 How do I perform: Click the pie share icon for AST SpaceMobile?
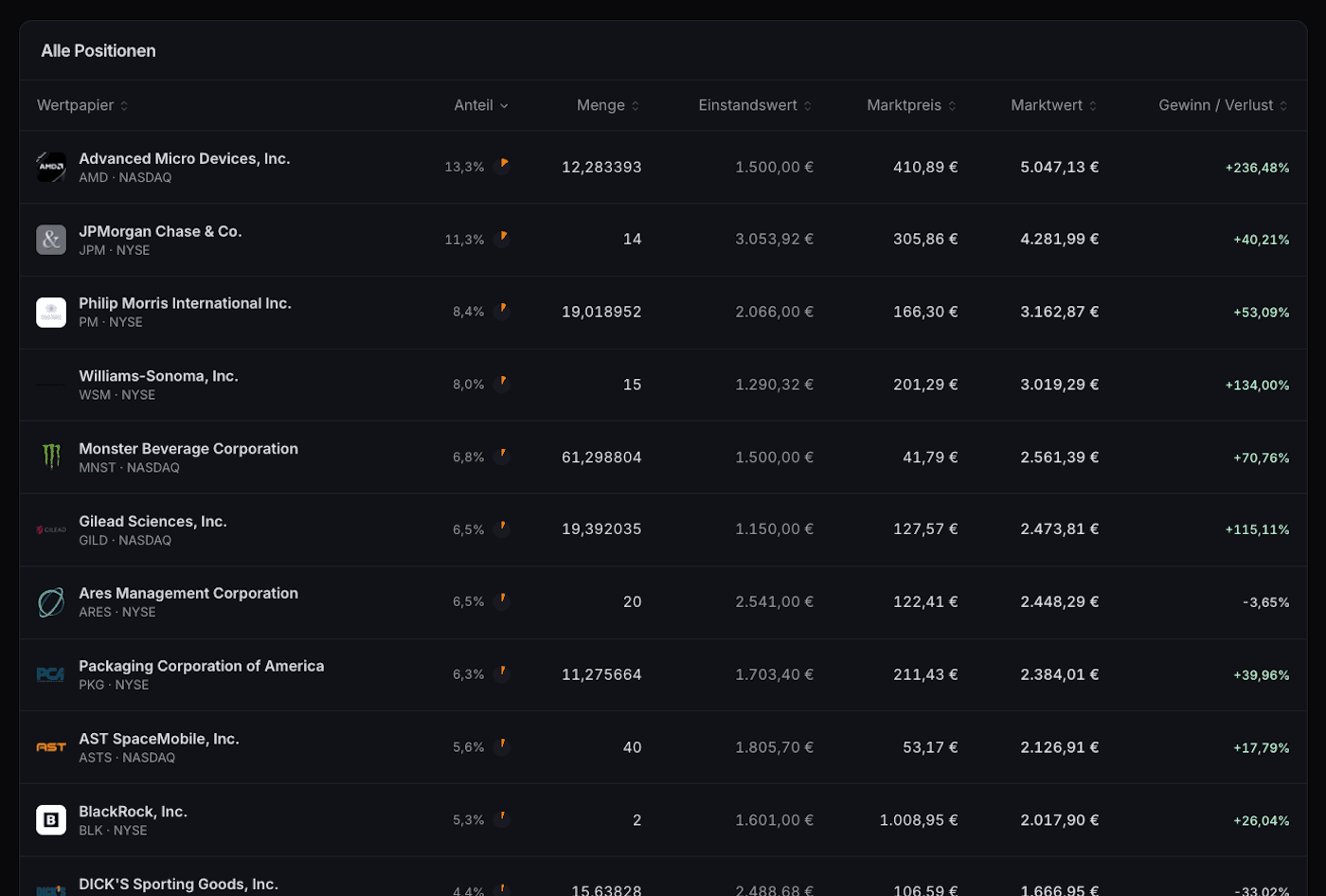tap(502, 746)
